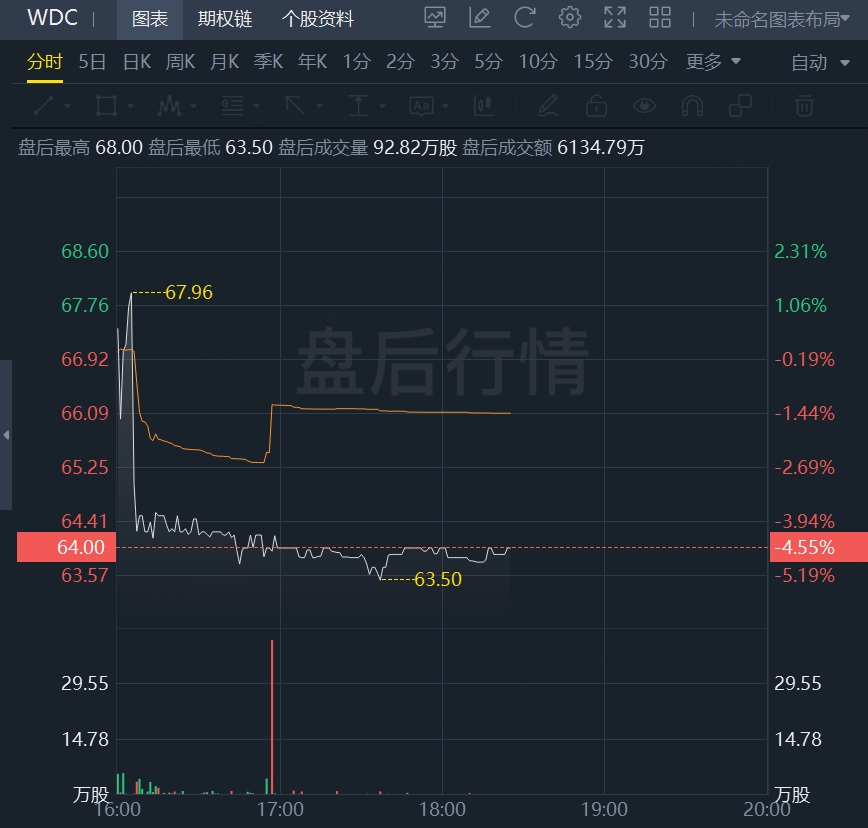The width and height of the screenshot is (868, 828).
Task: Click the chart monitor icon in header
Action: (x=435, y=18)
